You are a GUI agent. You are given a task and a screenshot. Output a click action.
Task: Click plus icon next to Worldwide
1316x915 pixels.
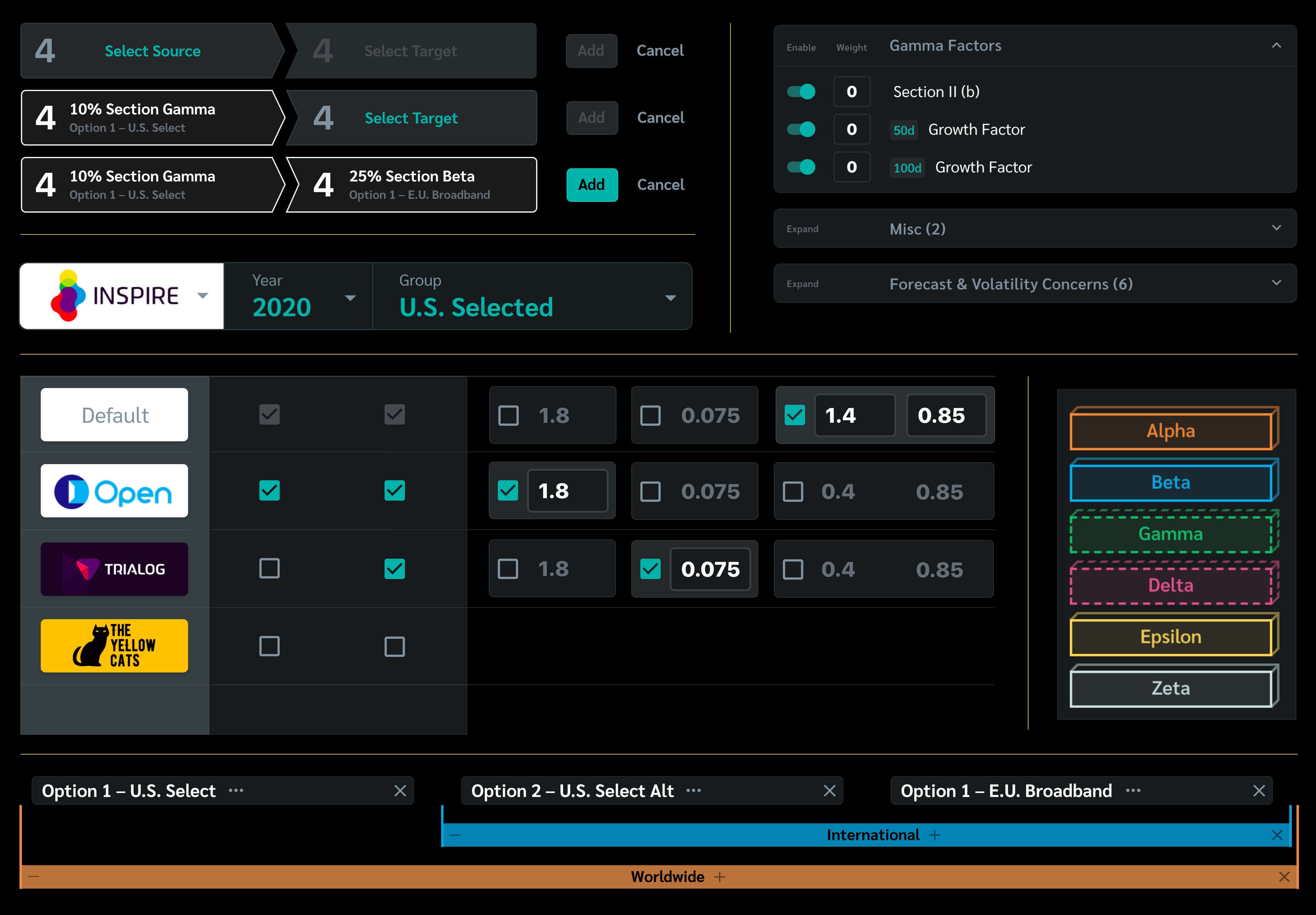[x=720, y=877]
